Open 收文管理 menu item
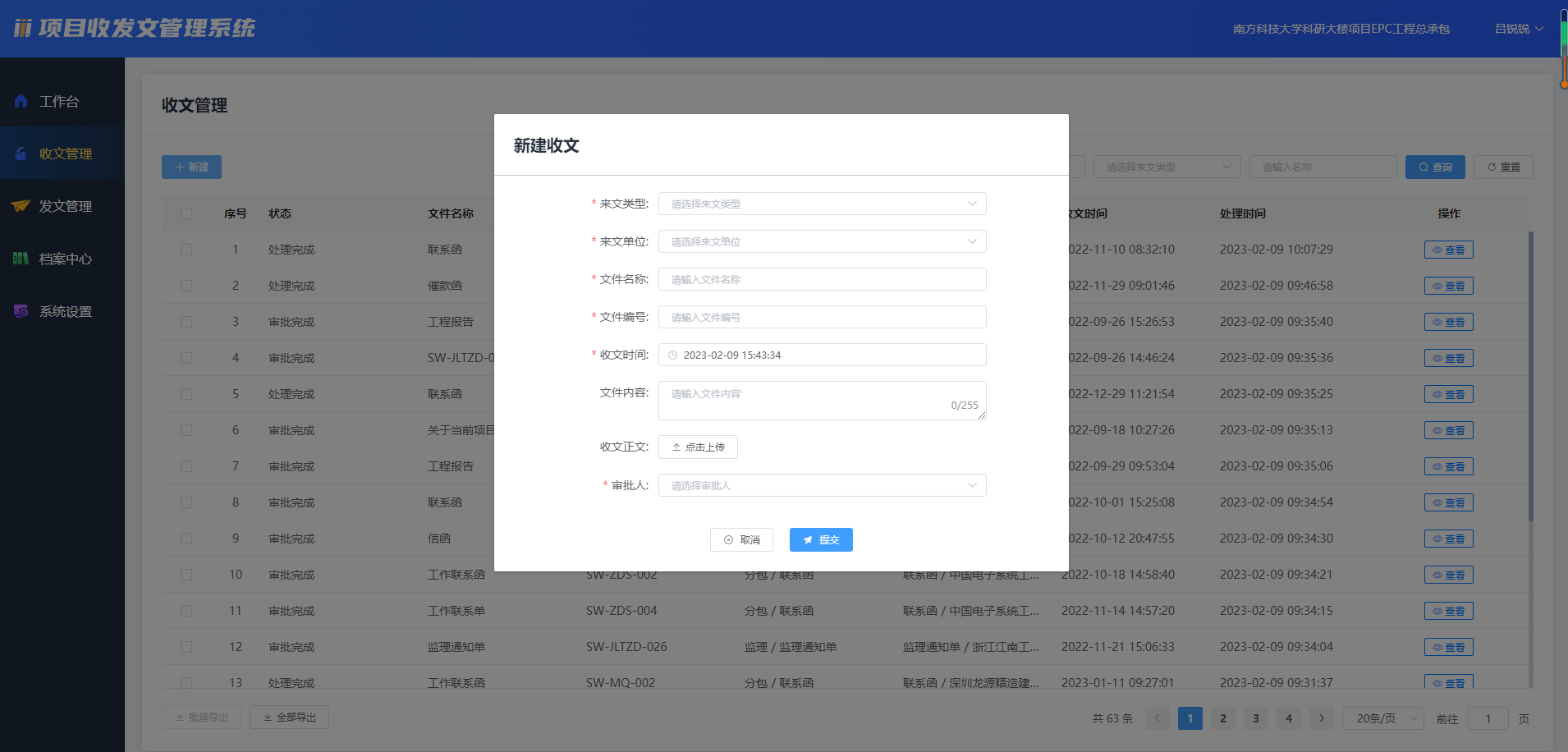Viewport: 1568px width, 752px height. [62, 154]
